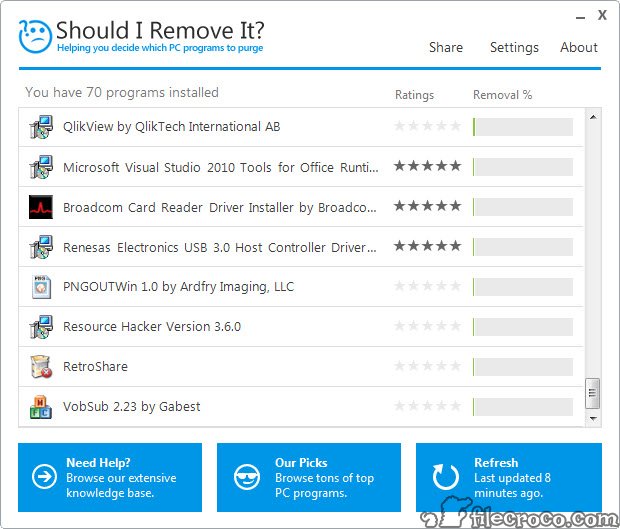Screen dimensions: 620x529
Task: Click the Ratings column header
Action: click(x=414, y=95)
